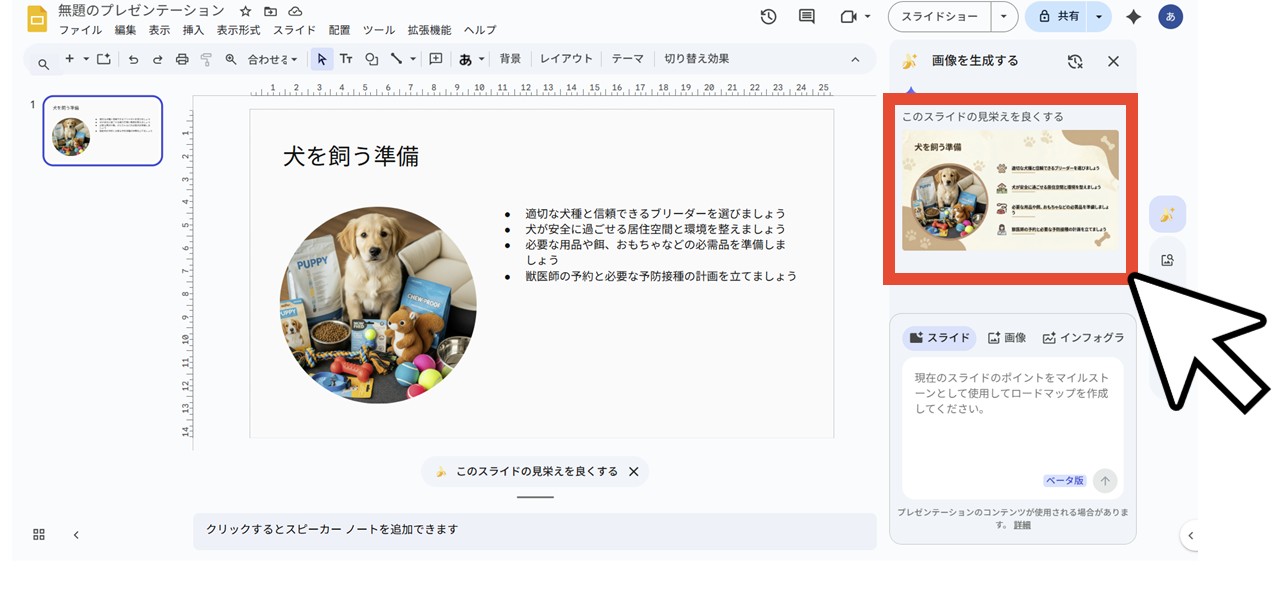Open the Gemini sparkle icon on the right edge
Viewport: 1280px width, 593px height.
[1167, 213]
